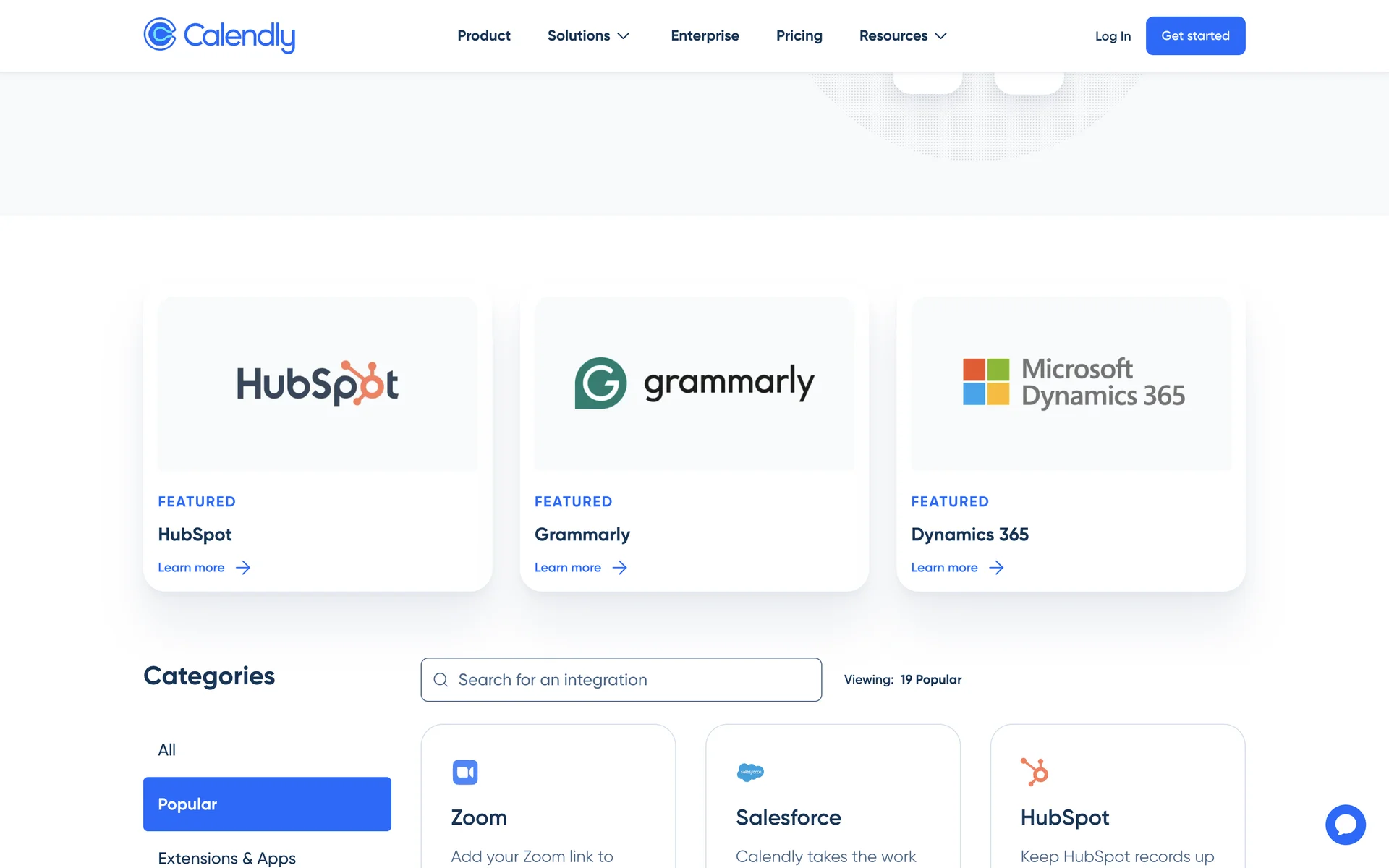
Task: Select the All category
Action: [x=167, y=750]
